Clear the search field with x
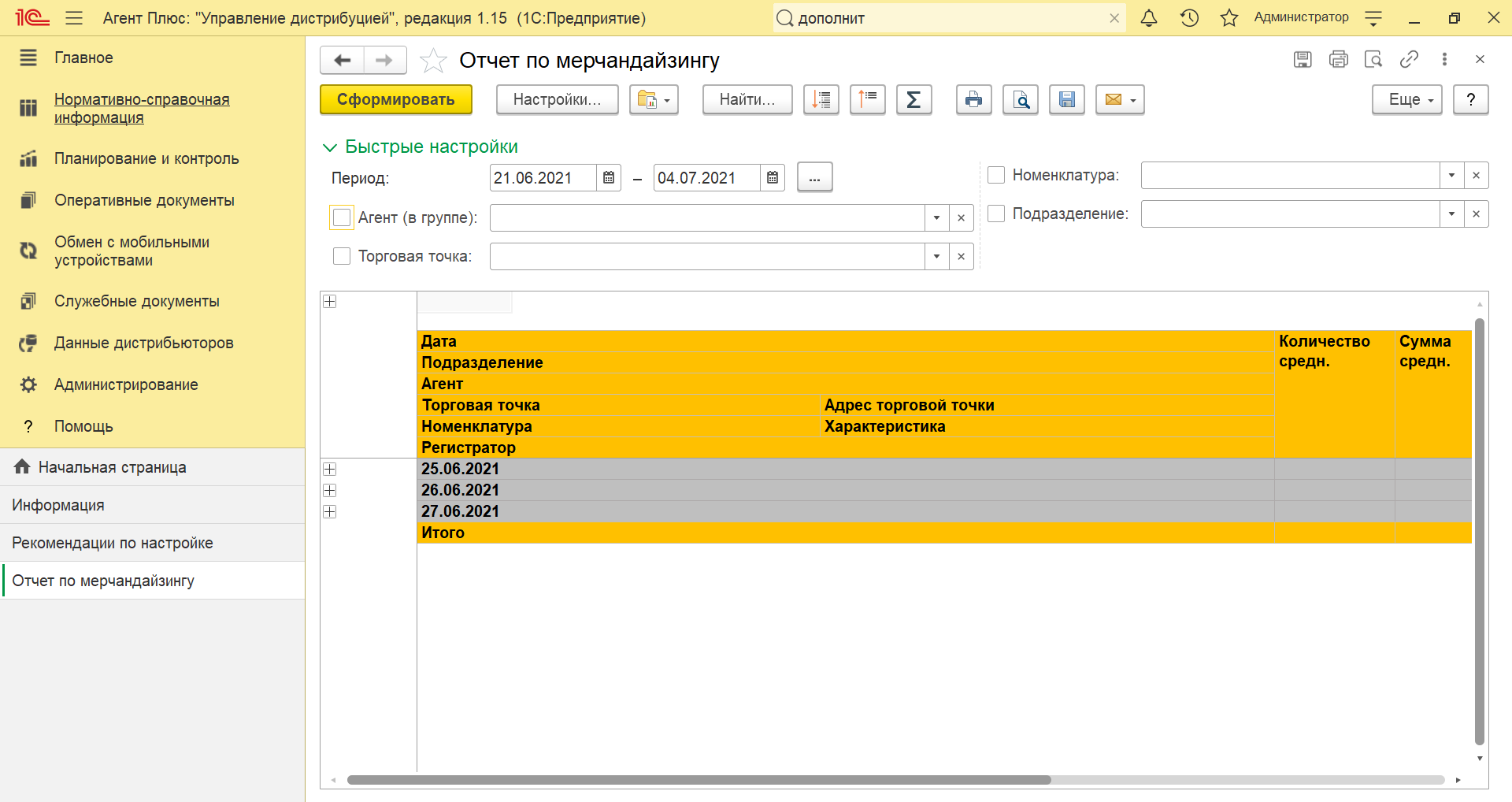The height and width of the screenshot is (802, 1512). pos(1114,18)
